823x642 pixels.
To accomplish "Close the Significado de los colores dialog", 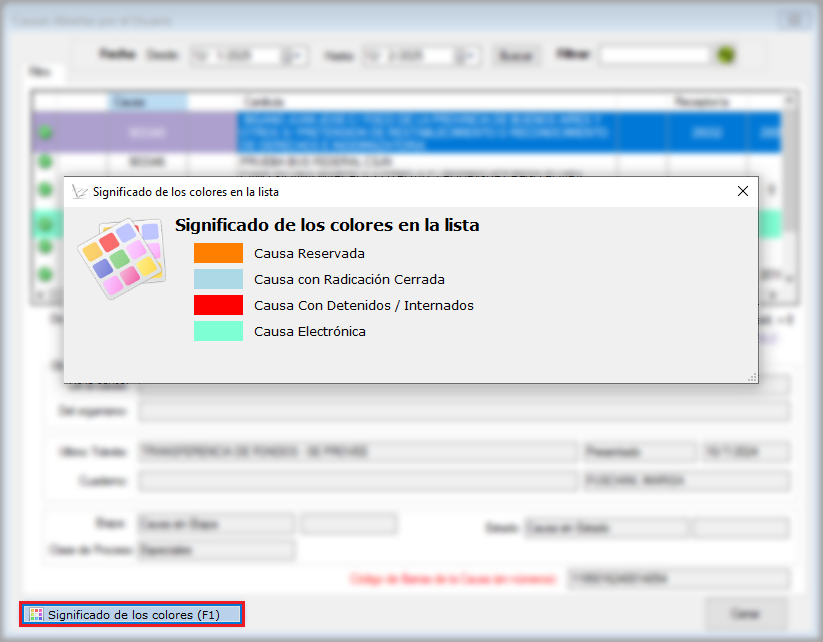I will (x=742, y=191).
